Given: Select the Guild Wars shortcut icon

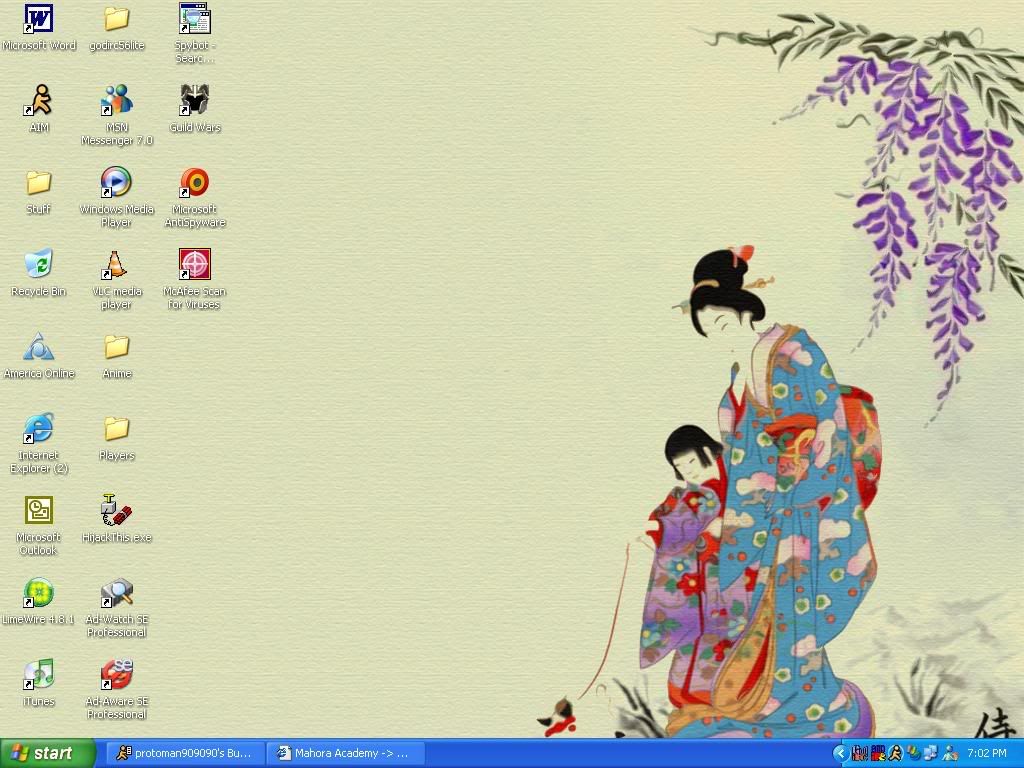Looking at the screenshot, I should click(x=195, y=101).
